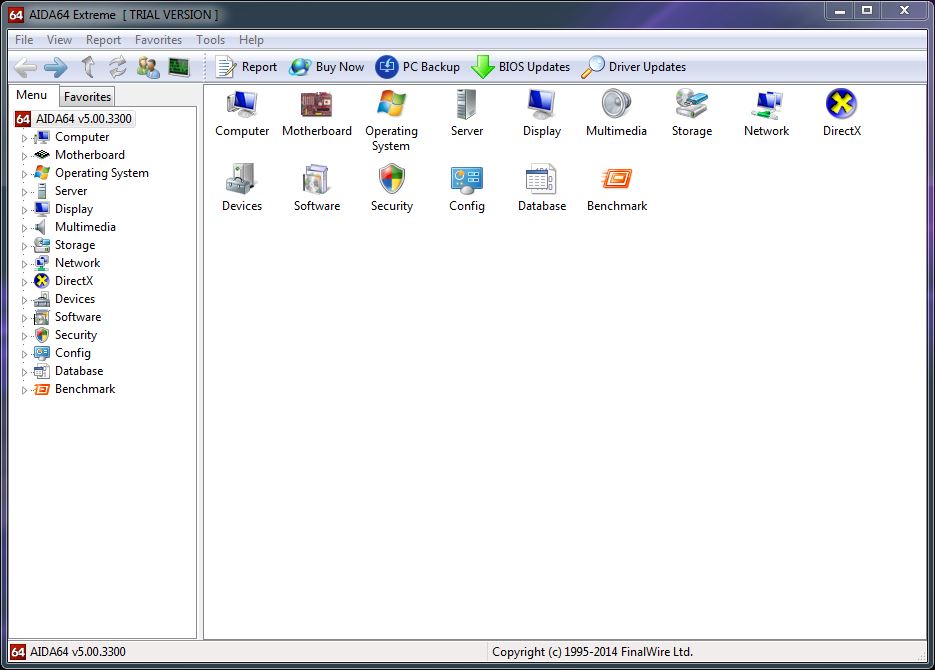Expand the Multimedia tree node
The height and width of the screenshot is (670, 935).
[24, 228]
